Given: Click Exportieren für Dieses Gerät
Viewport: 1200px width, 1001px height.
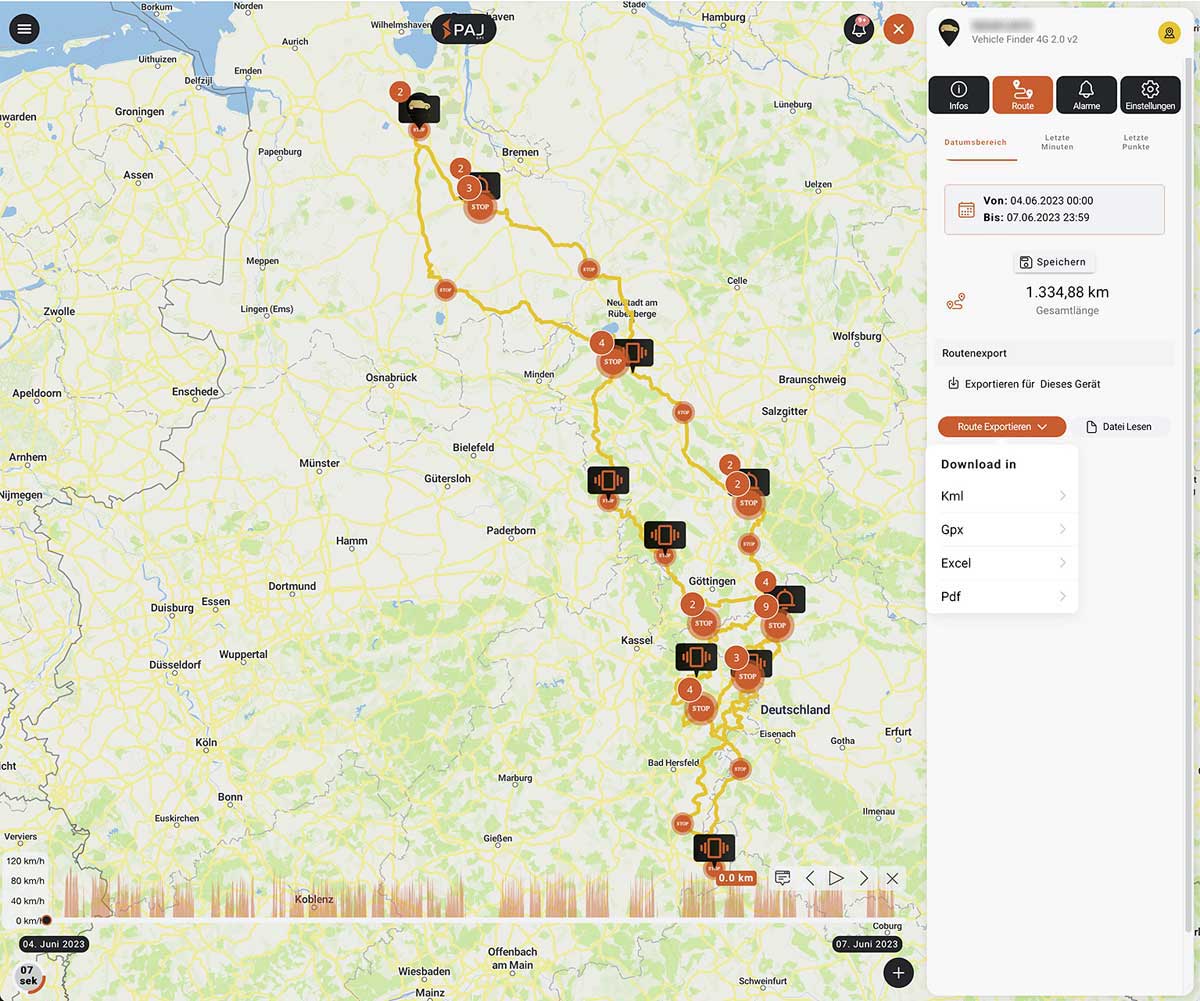Looking at the screenshot, I should click(1024, 383).
